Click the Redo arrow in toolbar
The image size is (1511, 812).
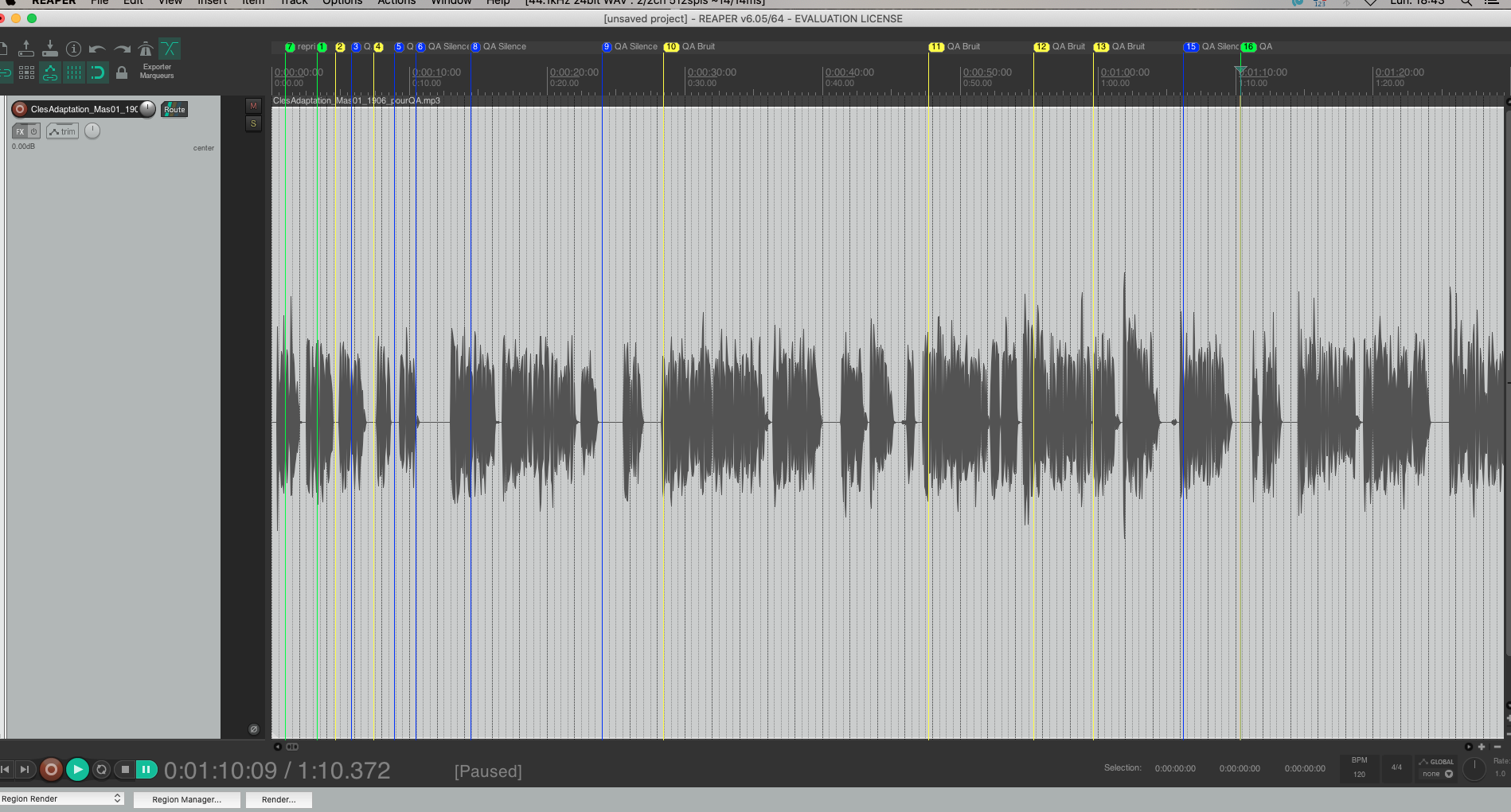122,49
